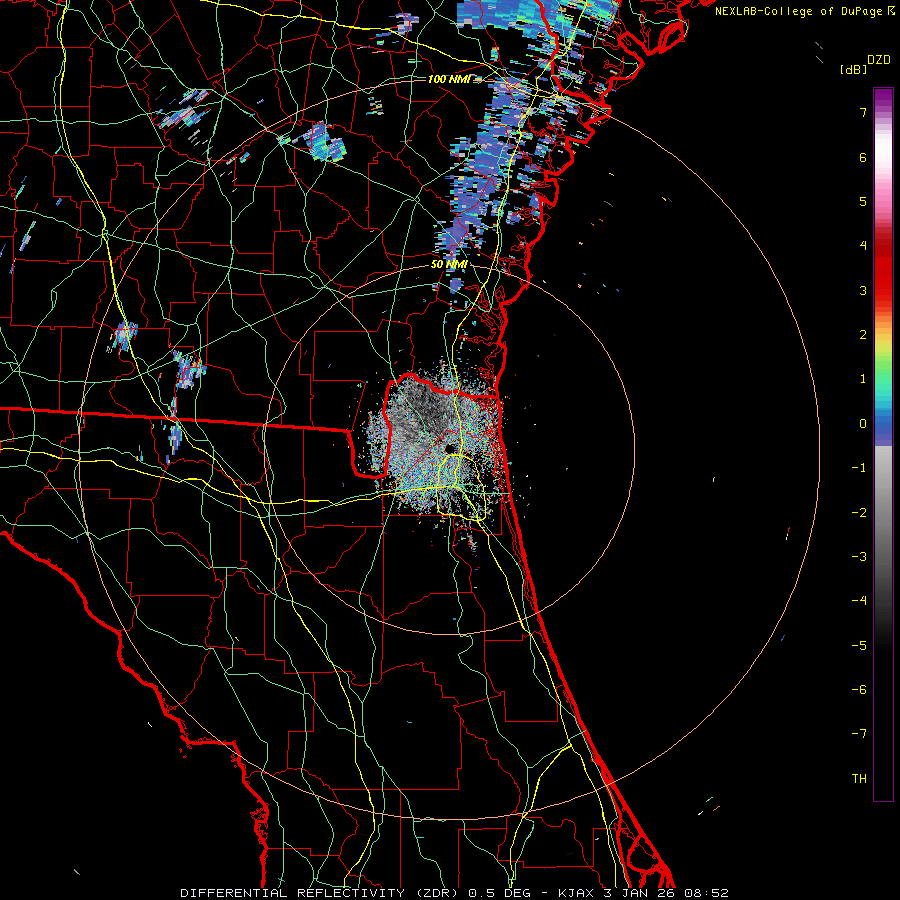Click the 100 NMI range ring label

point(449,79)
